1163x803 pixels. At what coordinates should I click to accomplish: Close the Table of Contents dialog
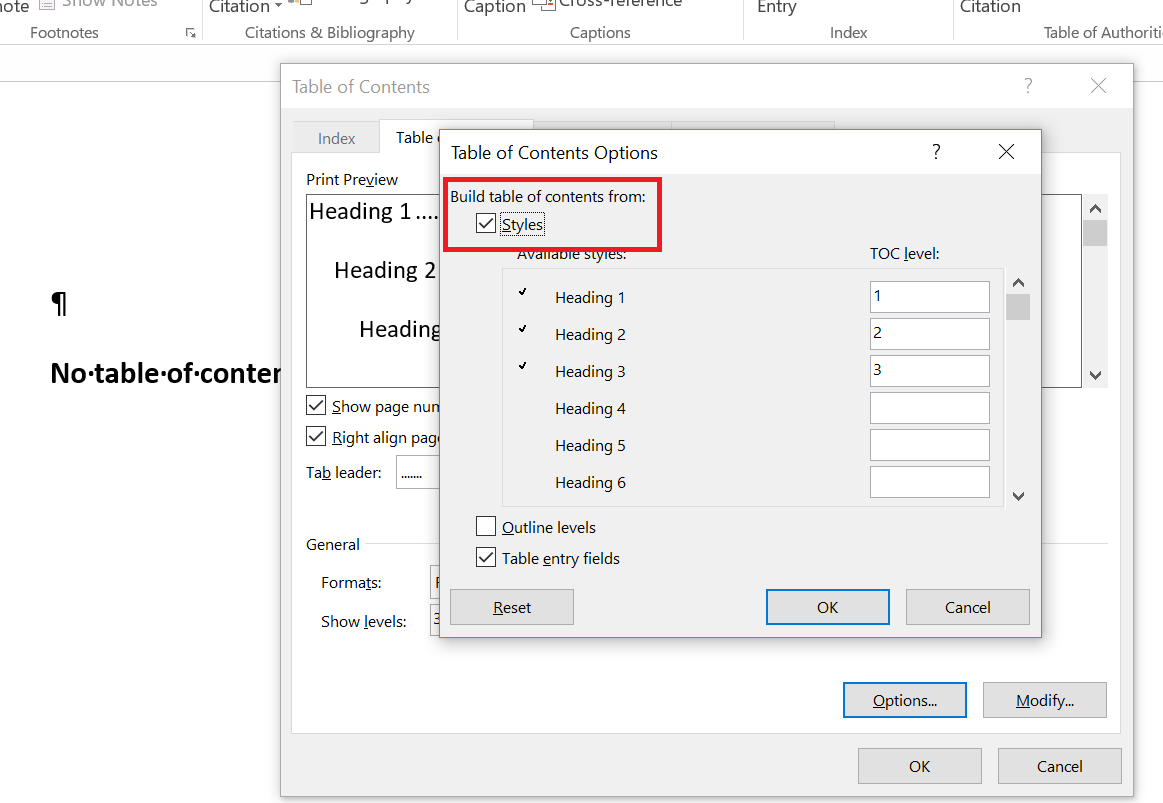click(x=1098, y=86)
